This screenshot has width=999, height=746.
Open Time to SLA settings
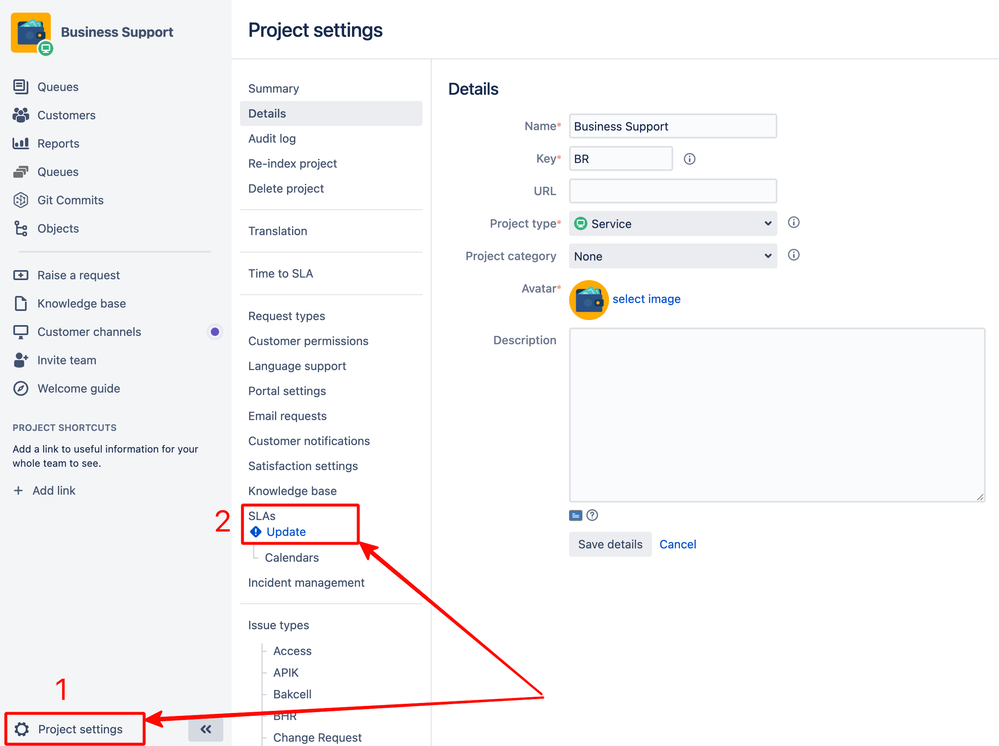coord(280,274)
